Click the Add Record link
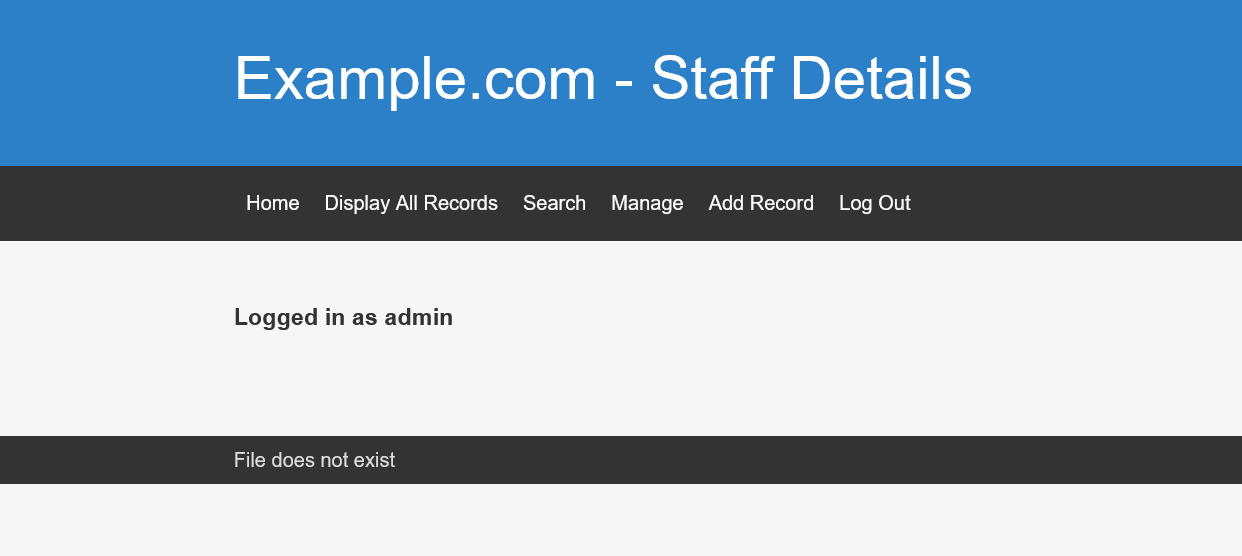This screenshot has width=1242, height=556. pos(761,203)
